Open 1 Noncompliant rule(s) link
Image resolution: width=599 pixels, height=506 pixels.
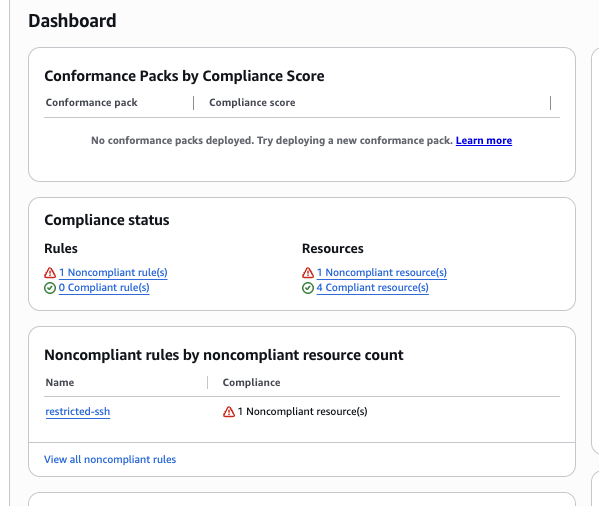(113, 272)
